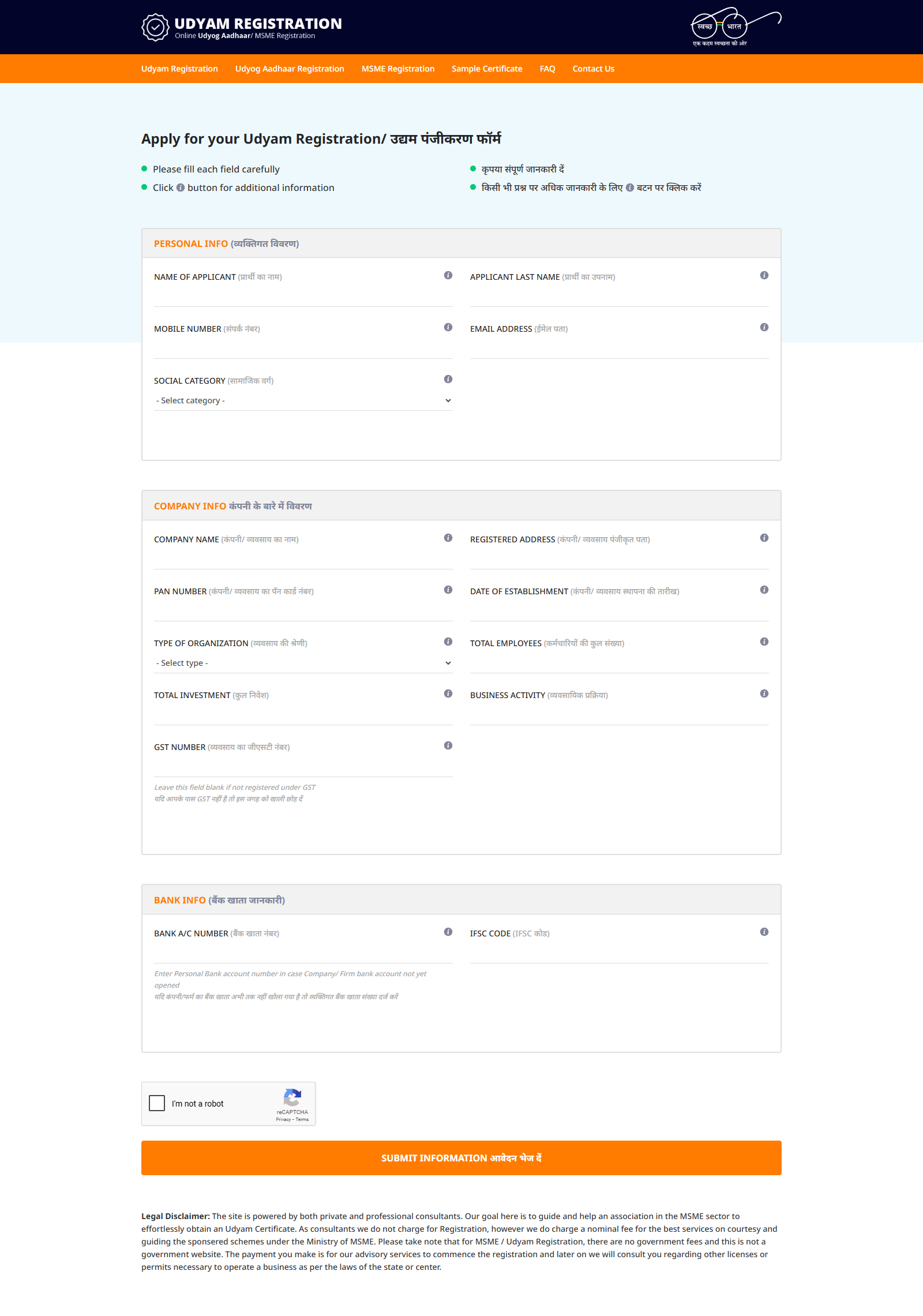
Task: Click the Swachh Bharat glasses logo
Action: 736,27
